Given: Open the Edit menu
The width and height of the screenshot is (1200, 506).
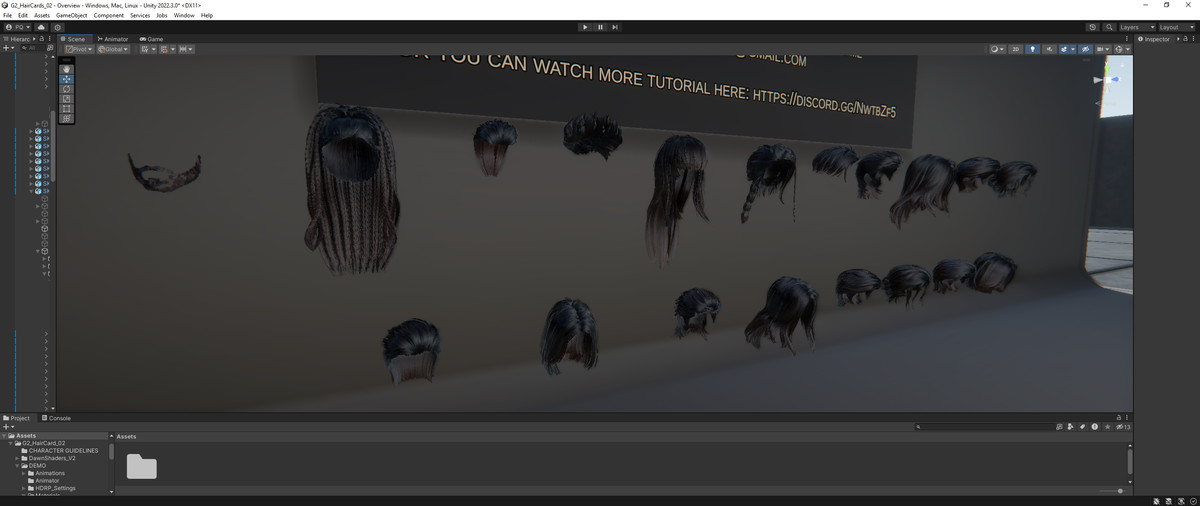Looking at the screenshot, I should [23, 16].
